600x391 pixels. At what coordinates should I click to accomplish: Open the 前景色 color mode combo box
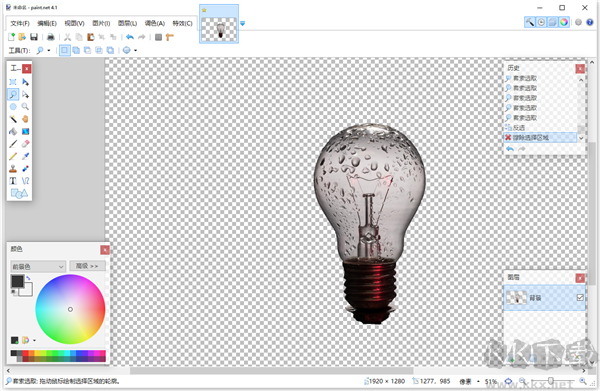pyautogui.click(x=38, y=266)
